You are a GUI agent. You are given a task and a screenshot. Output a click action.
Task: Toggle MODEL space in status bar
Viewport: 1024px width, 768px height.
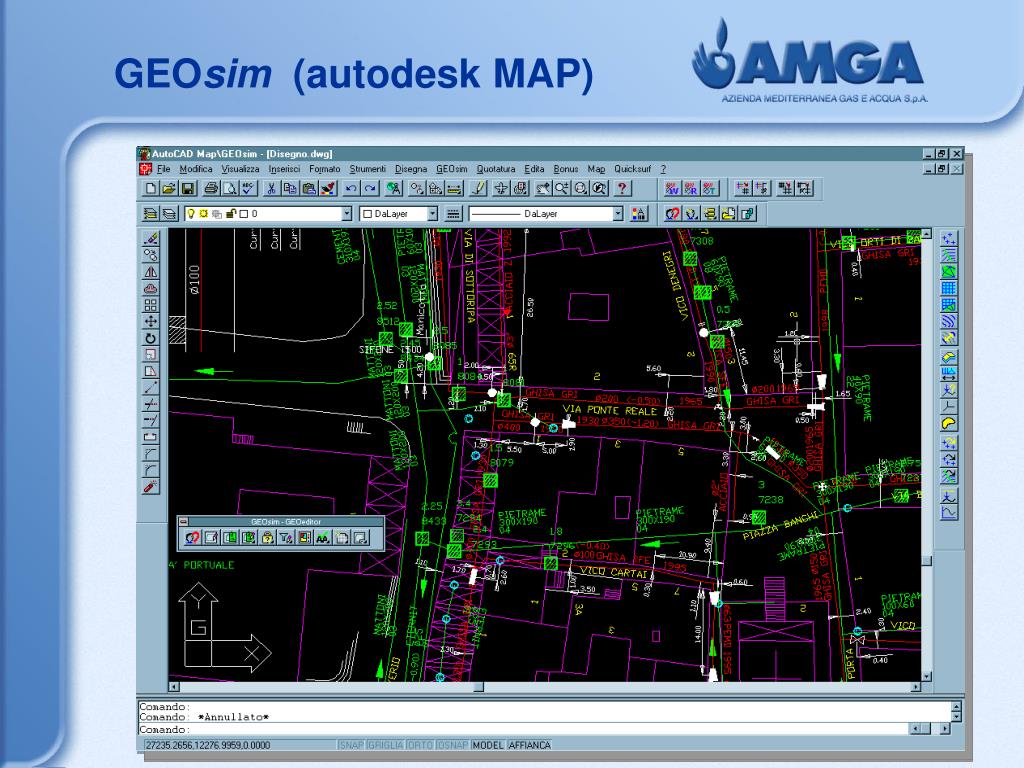click(x=488, y=745)
